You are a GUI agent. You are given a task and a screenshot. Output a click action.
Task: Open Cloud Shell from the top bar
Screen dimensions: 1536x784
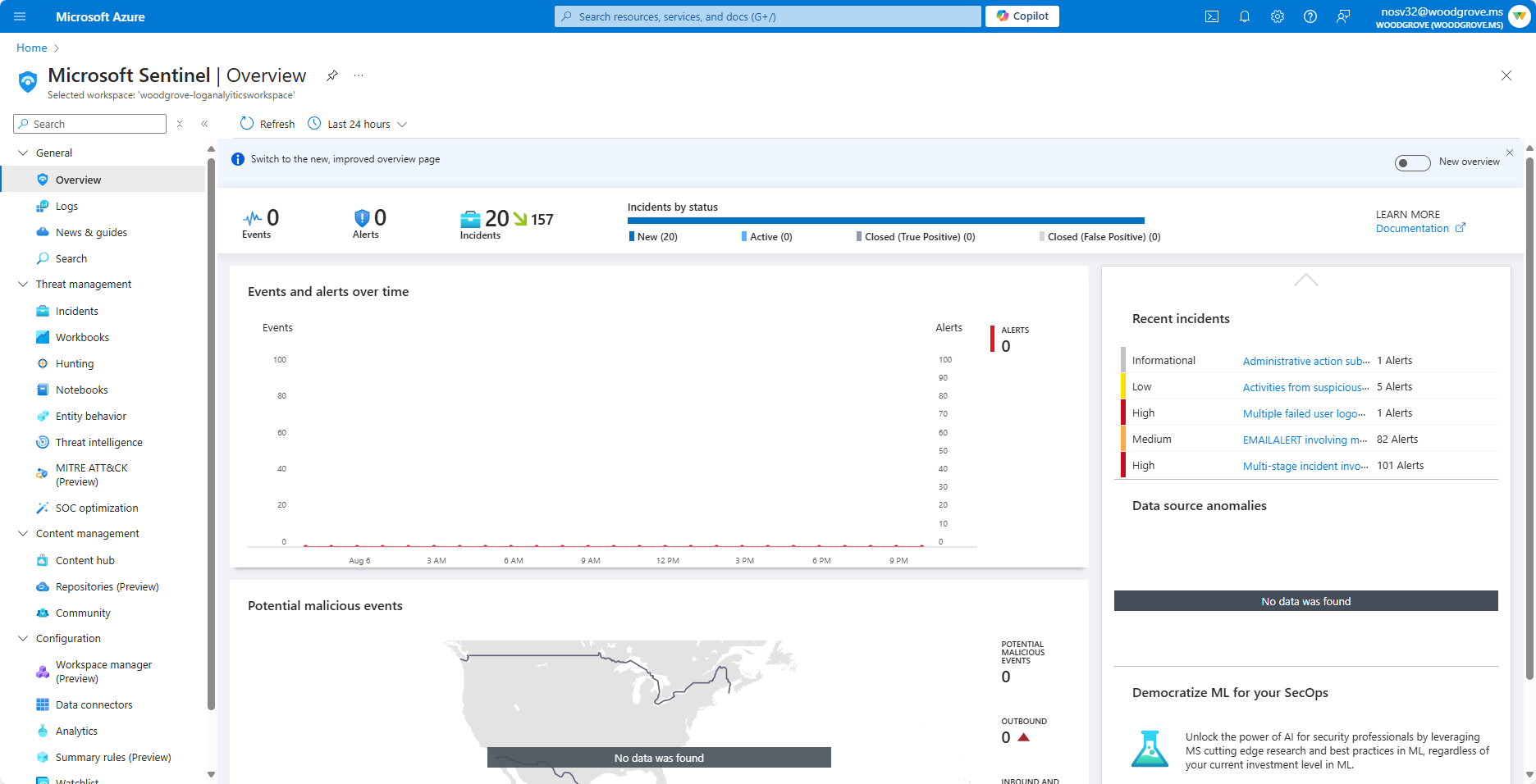(1212, 16)
